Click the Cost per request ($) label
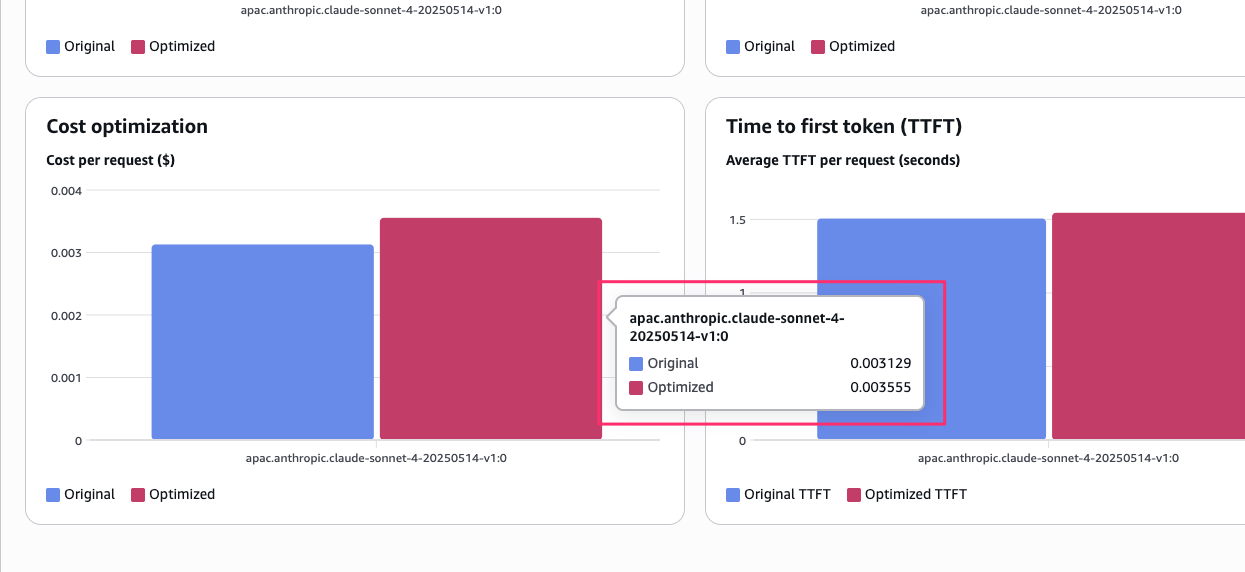Image resolution: width=1245 pixels, height=572 pixels. [111, 160]
